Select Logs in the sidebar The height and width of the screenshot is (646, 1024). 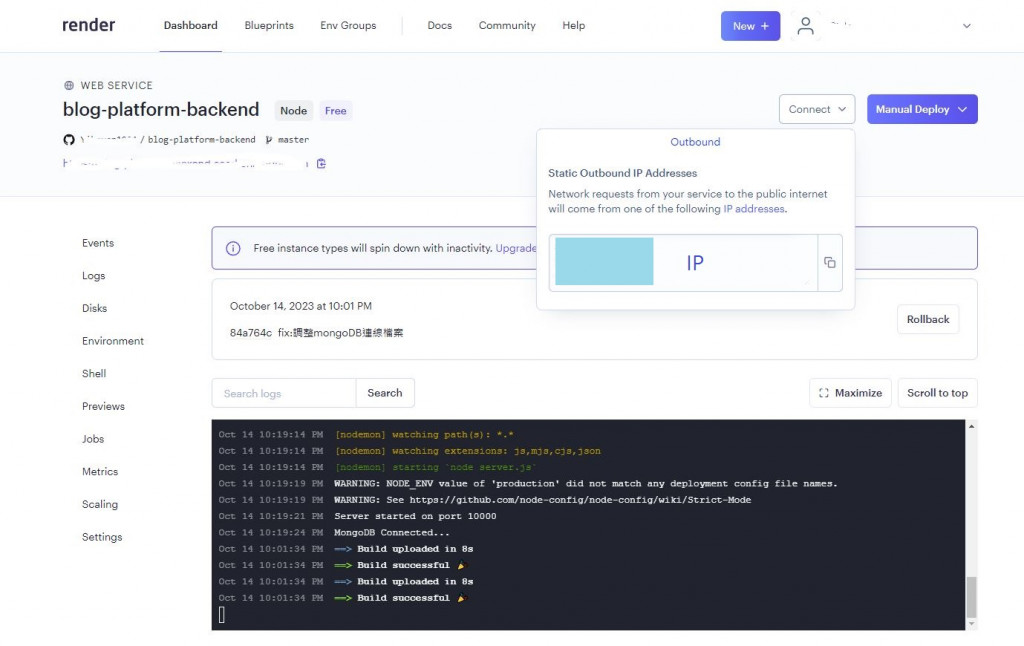pyautogui.click(x=93, y=276)
